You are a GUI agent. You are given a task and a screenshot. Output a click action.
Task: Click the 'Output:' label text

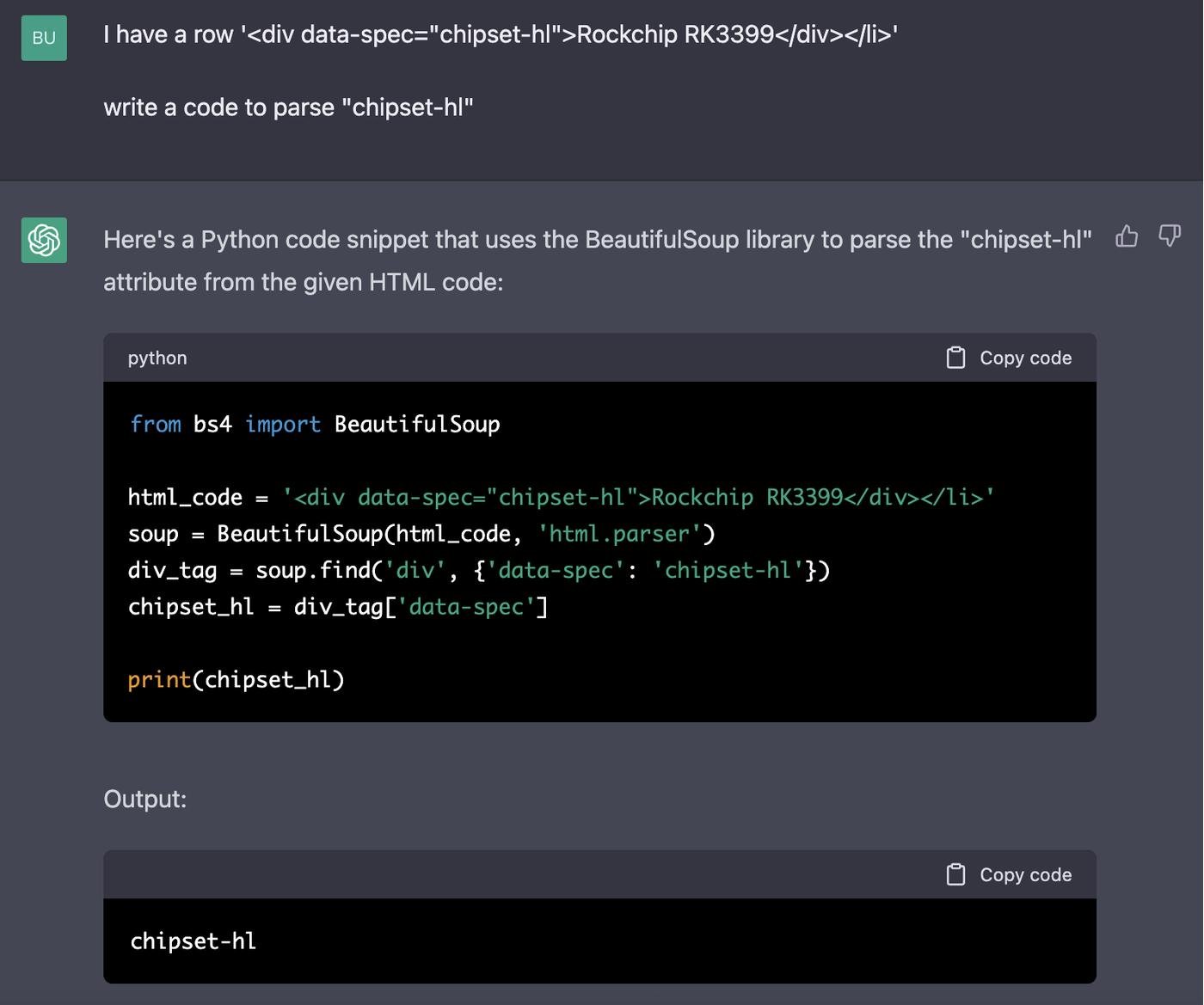click(x=144, y=799)
